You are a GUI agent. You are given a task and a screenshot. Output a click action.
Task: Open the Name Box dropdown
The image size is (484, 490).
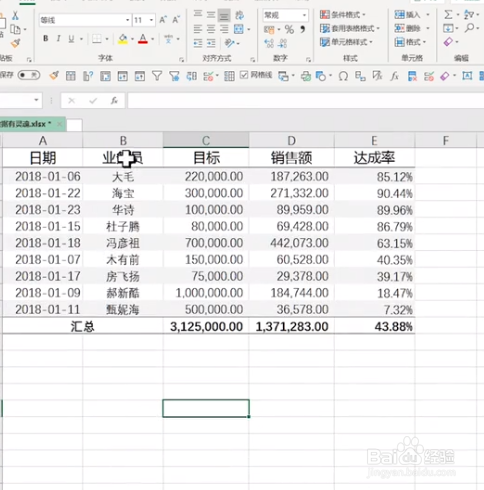coord(36,100)
